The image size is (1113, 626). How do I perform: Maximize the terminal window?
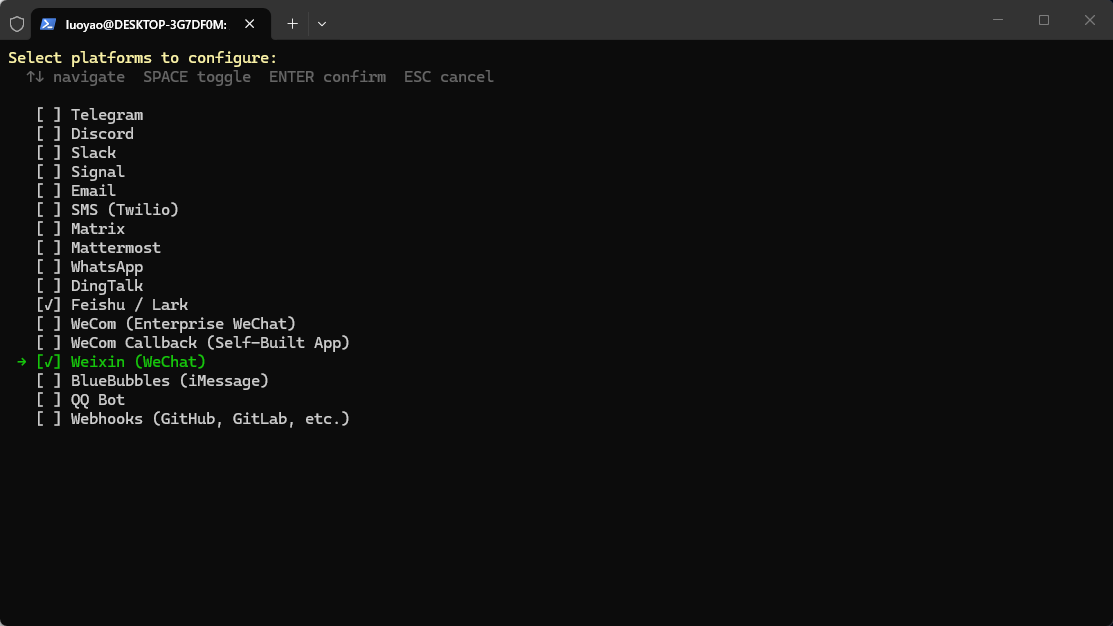click(1043, 20)
